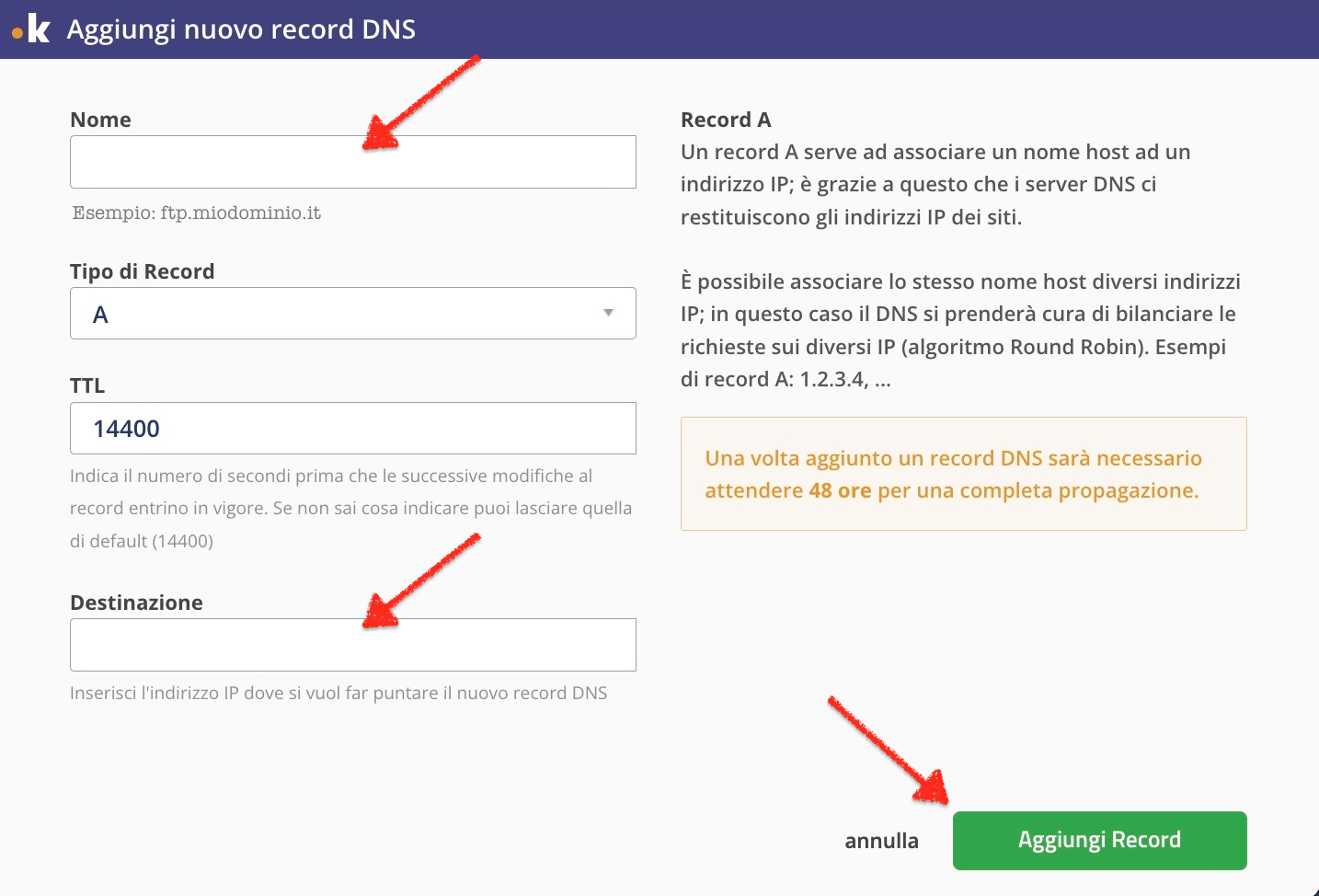Image resolution: width=1319 pixels, height=896 pixels.
Task: Click the Tipo di Record label
Action: [143, 271]
